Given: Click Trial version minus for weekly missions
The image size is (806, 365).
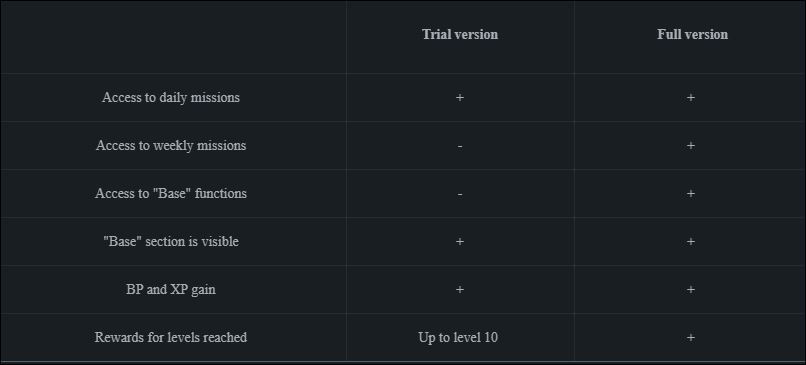Looking at the screenshot, I should click(x=460, y=146).
